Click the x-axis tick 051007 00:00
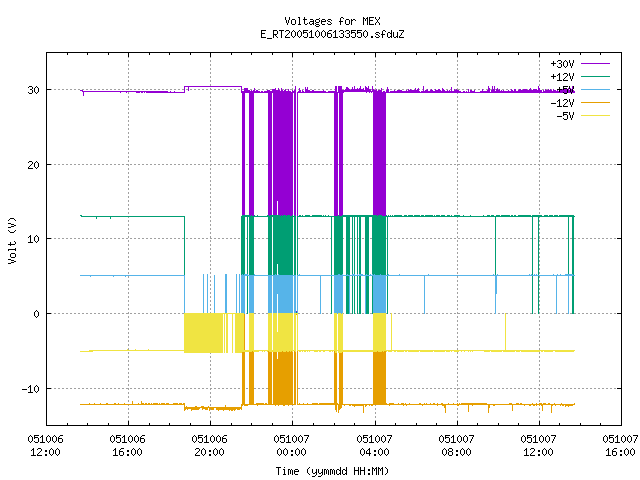This screenshot has height=480, width=640. pyautogui.click(x=292, y=446)
